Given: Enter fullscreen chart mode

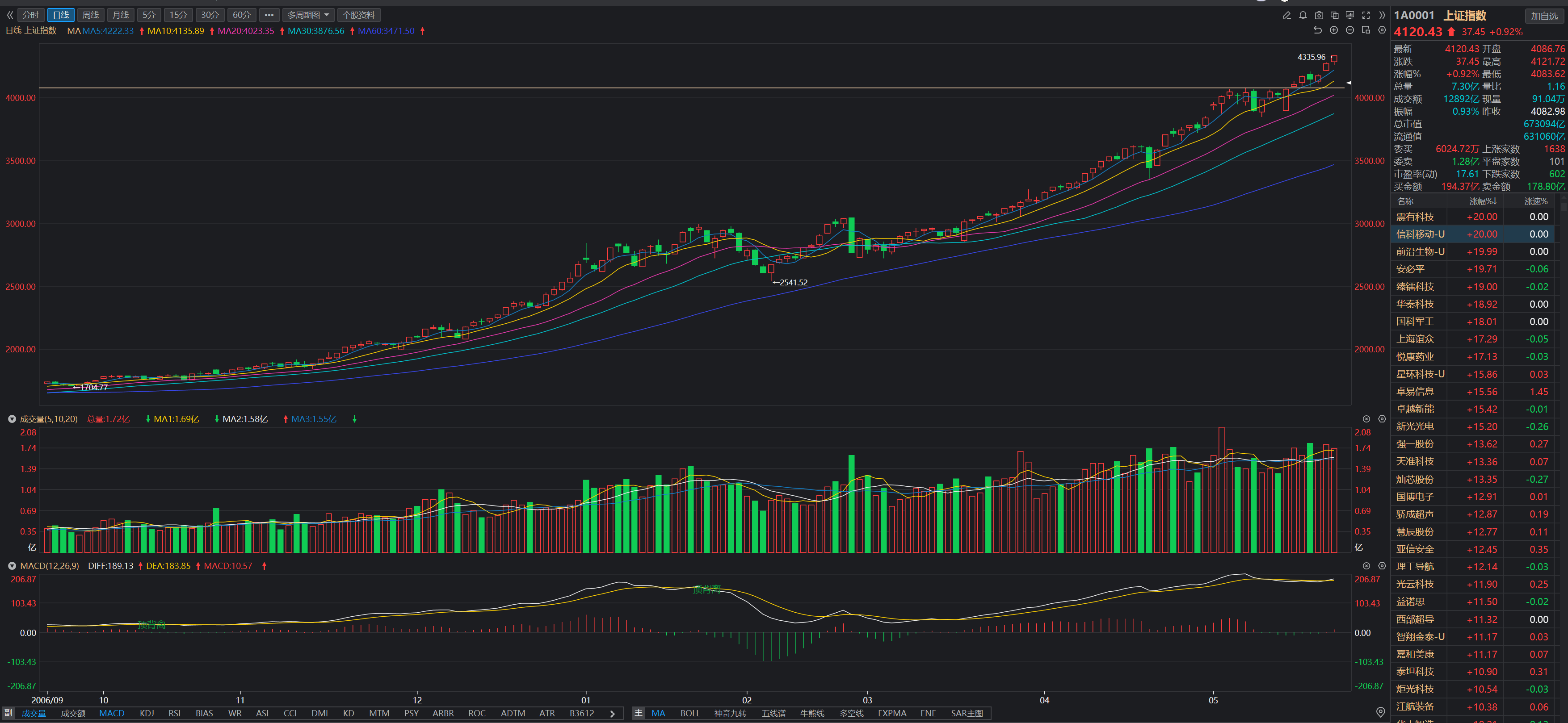Looking at the screenshot, I should (x=1366, y=15).
